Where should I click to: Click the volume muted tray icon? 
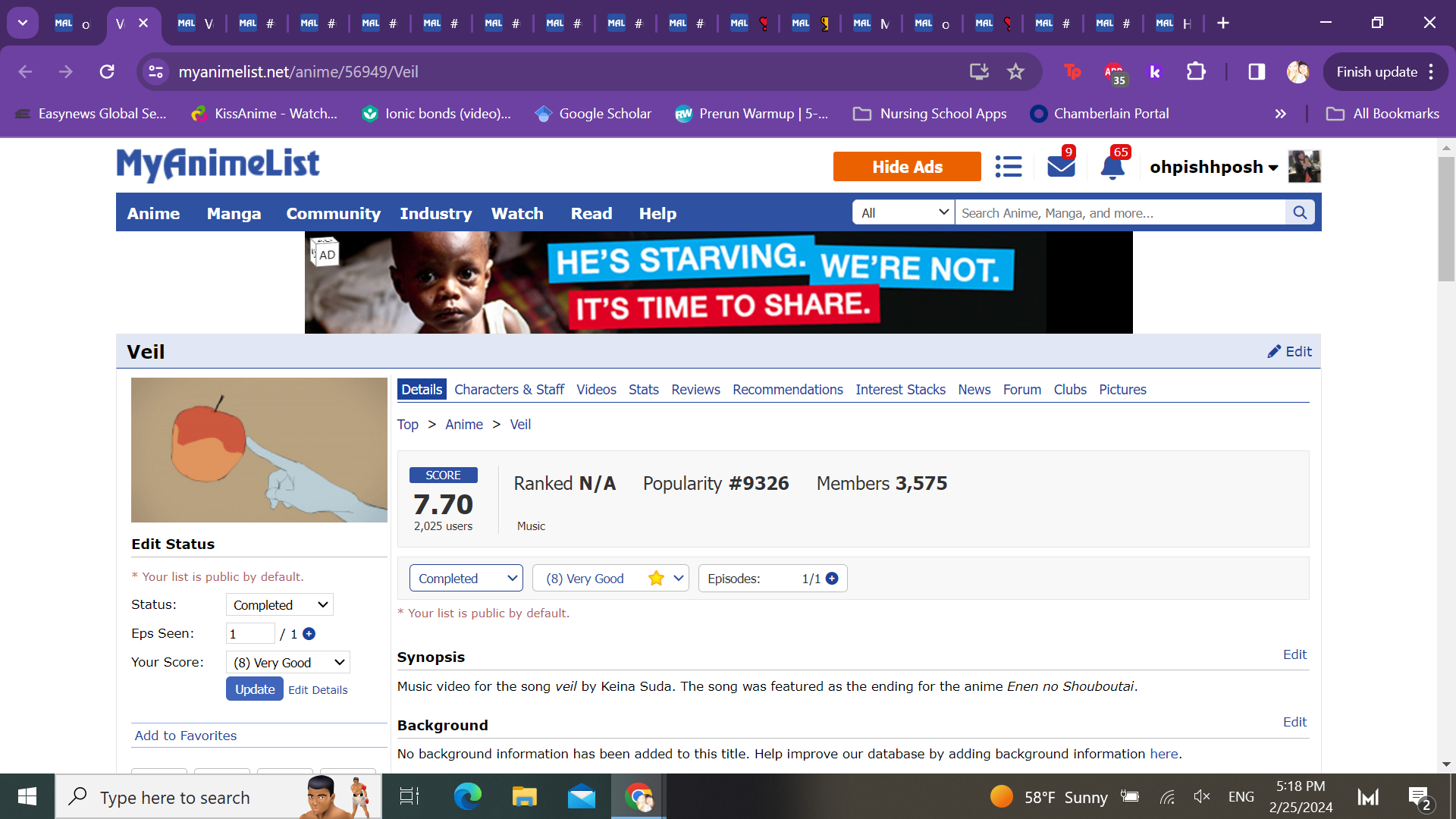coord(1202,796)
